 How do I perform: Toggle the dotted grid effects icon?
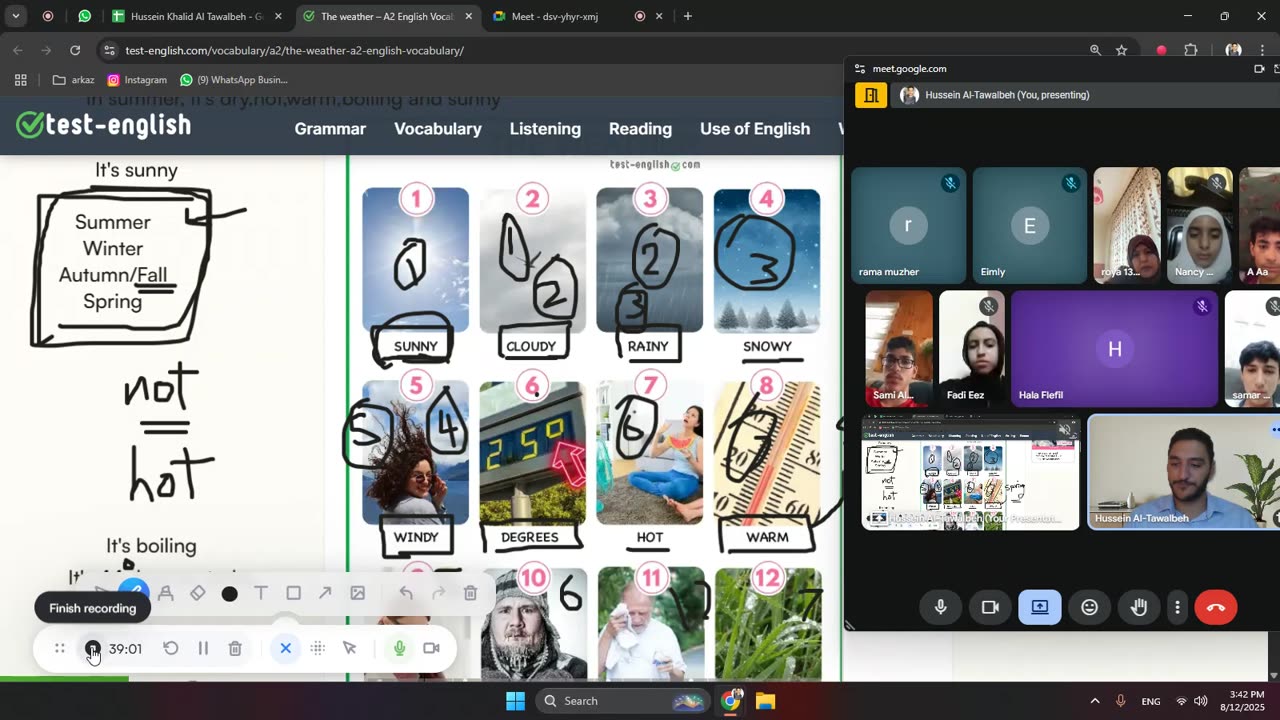(x=317, y=649)
